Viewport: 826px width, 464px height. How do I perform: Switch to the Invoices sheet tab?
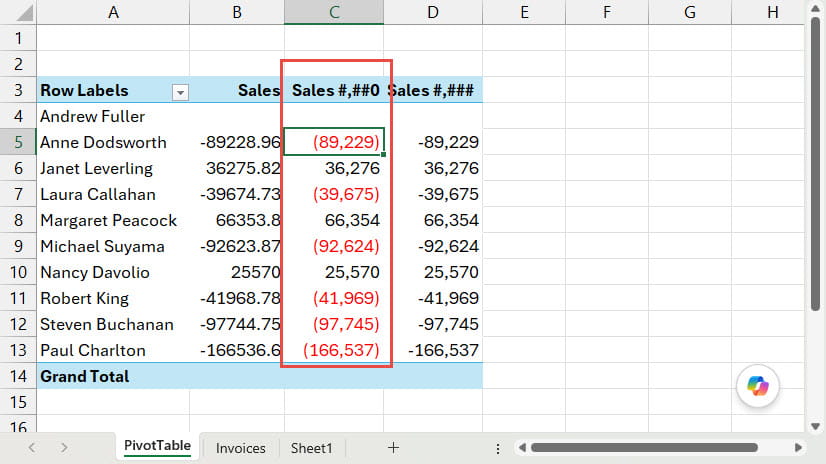[x=240, y=448]
